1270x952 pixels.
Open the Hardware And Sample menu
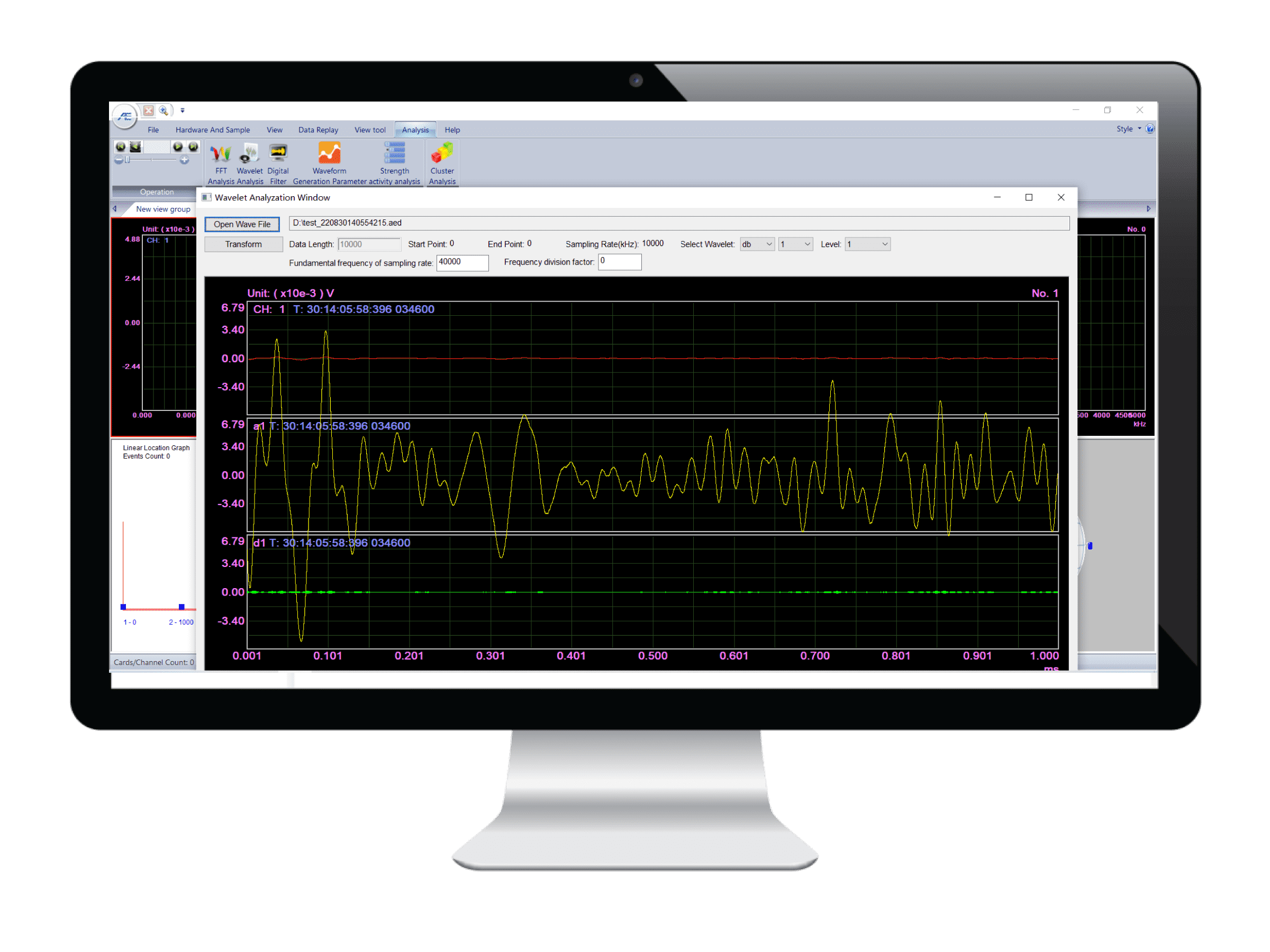(x=212, y=130)
